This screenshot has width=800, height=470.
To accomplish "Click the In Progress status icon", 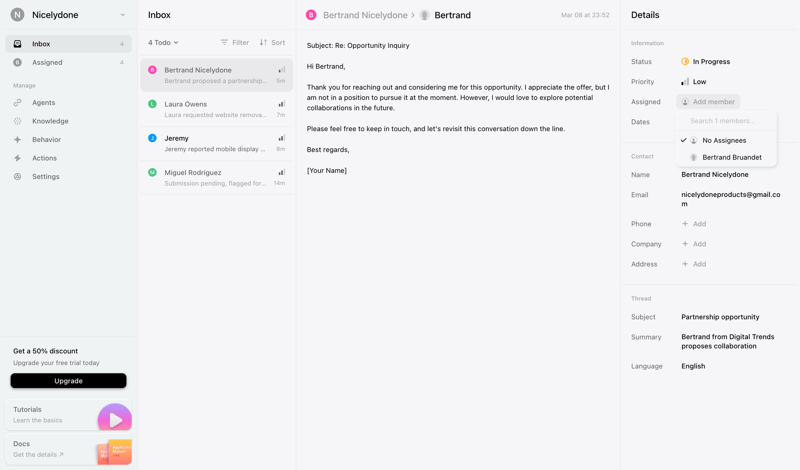I will (x=685, y=61).
